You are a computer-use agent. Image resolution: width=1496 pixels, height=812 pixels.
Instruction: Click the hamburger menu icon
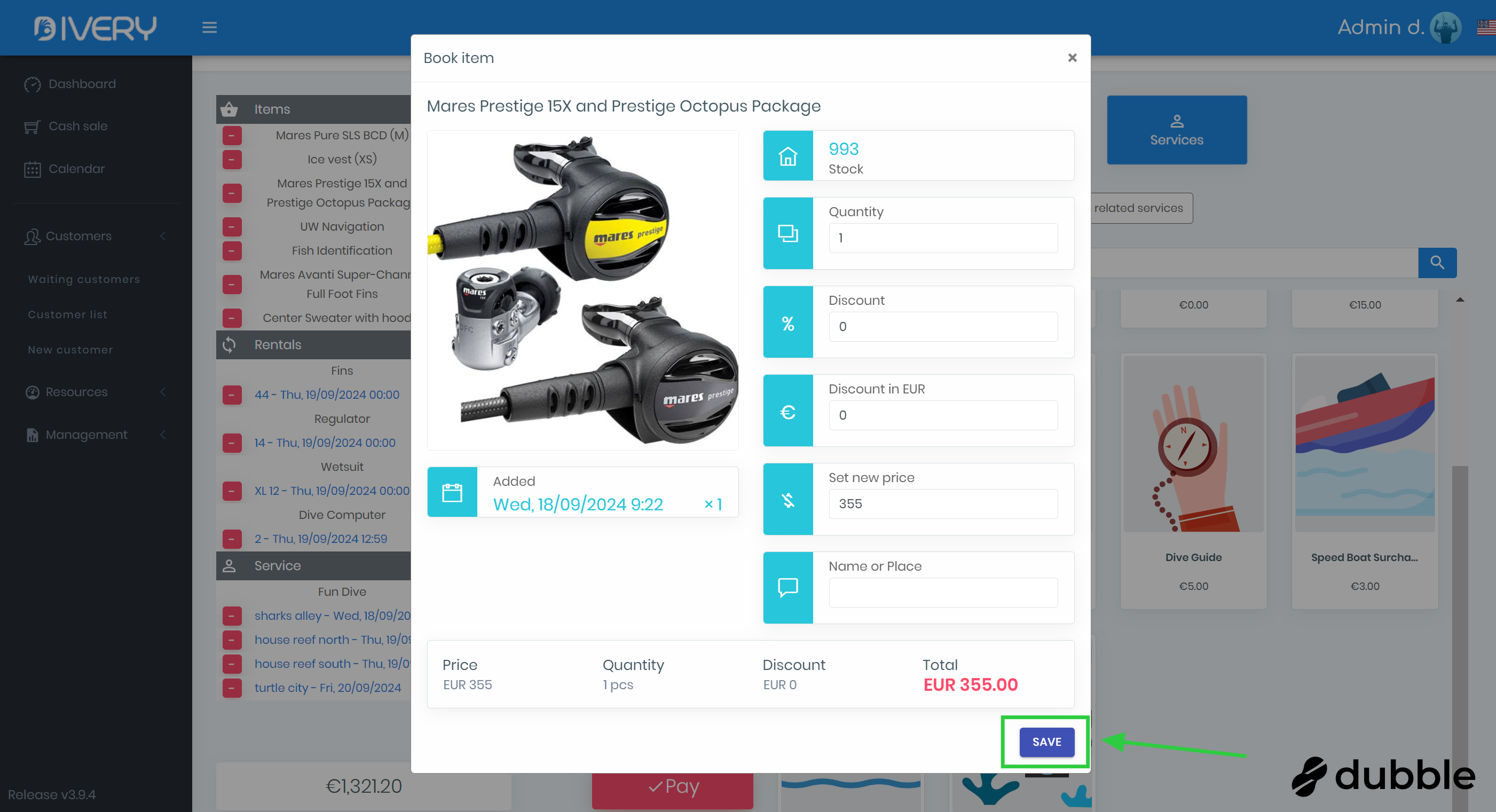coord(209,27)
